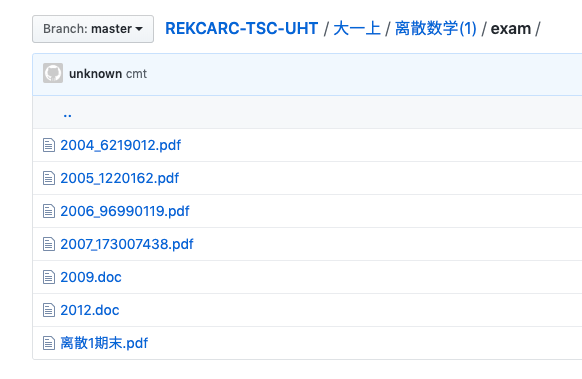Open file 2009.doc
This screenshot has width=582, height=379.
[x=91, y=277]
